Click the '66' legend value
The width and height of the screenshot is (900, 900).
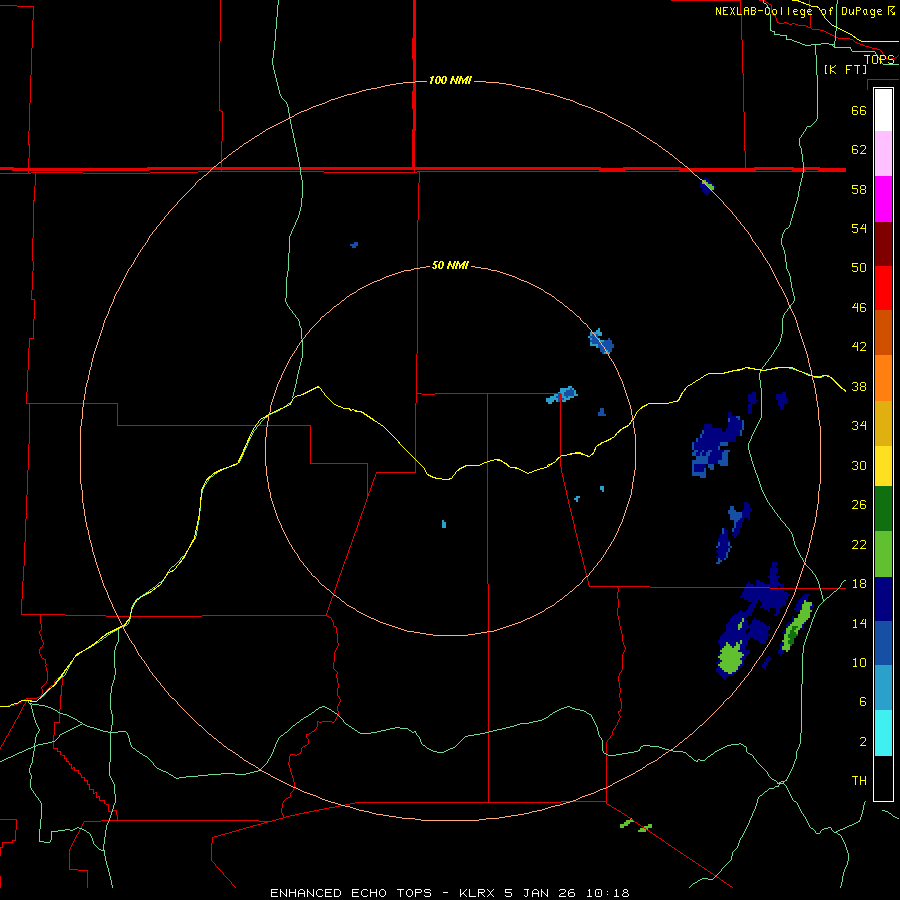pos(859,110)
